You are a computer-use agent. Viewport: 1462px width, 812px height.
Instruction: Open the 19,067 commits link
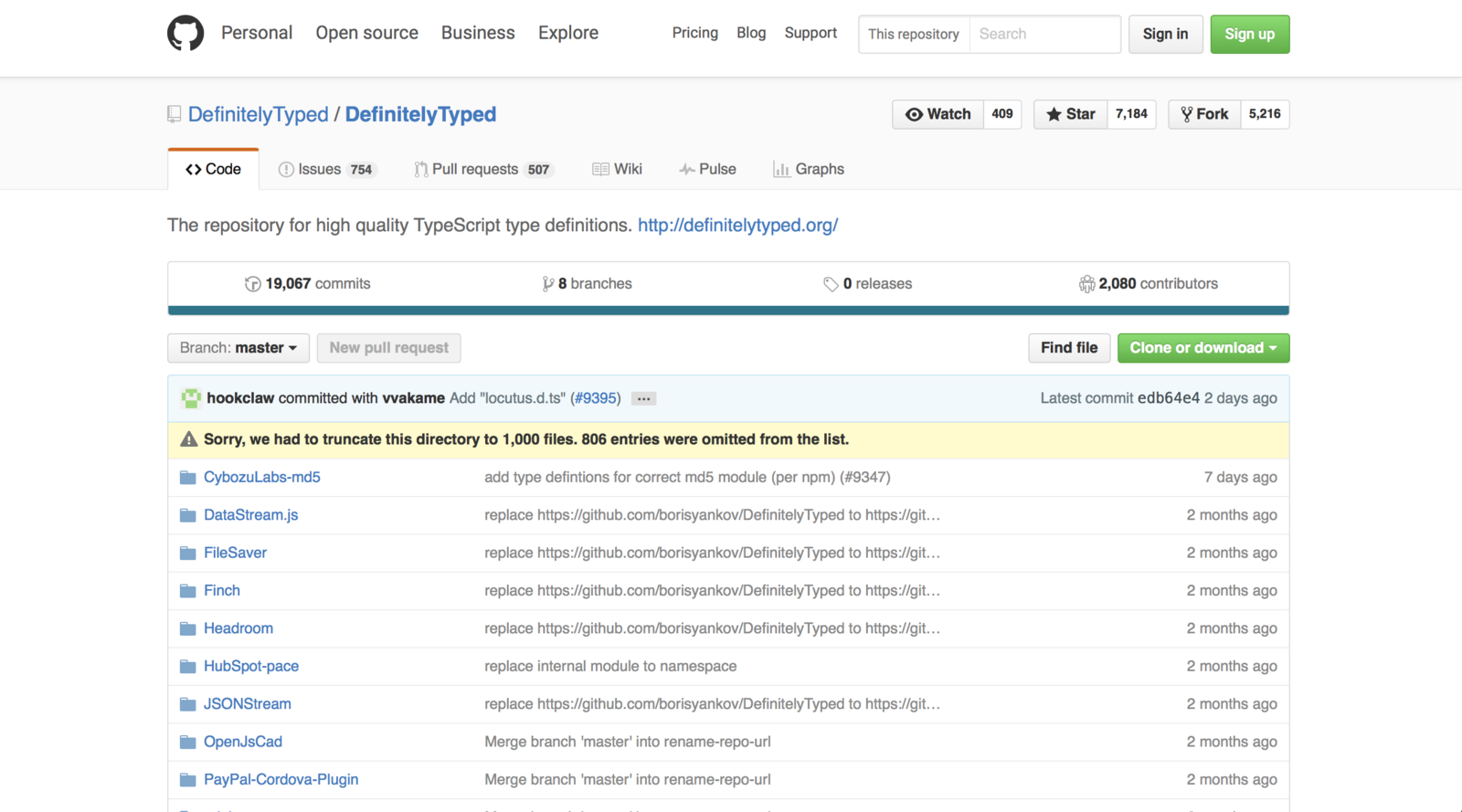point(308,284)
